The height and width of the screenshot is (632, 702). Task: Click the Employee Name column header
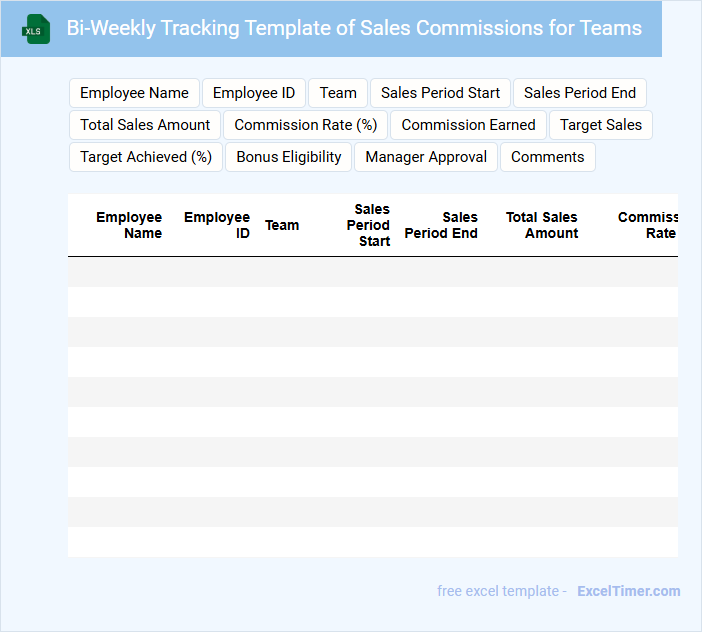tap(129, 225)
